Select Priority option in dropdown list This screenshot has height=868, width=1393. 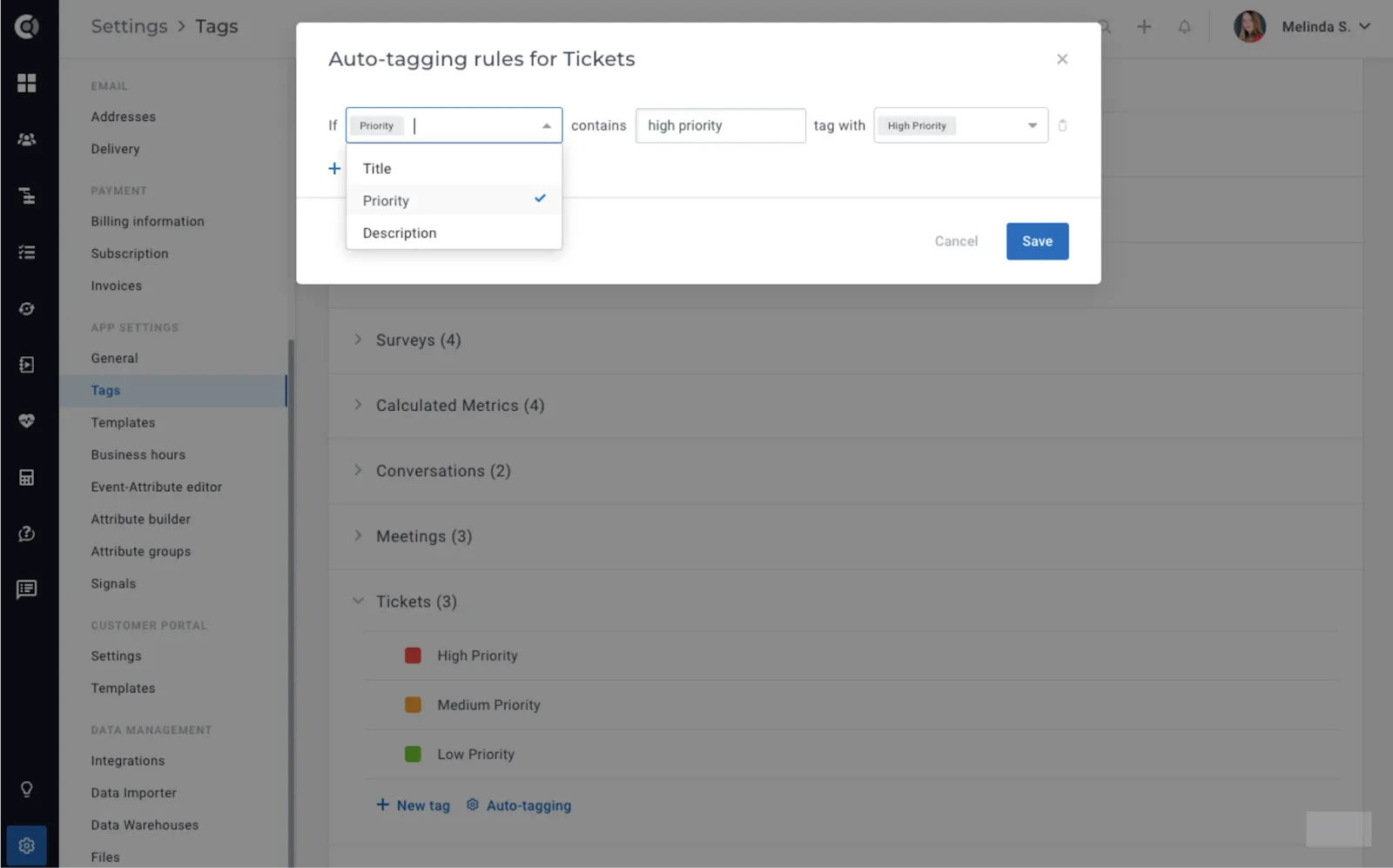[454, 201]
